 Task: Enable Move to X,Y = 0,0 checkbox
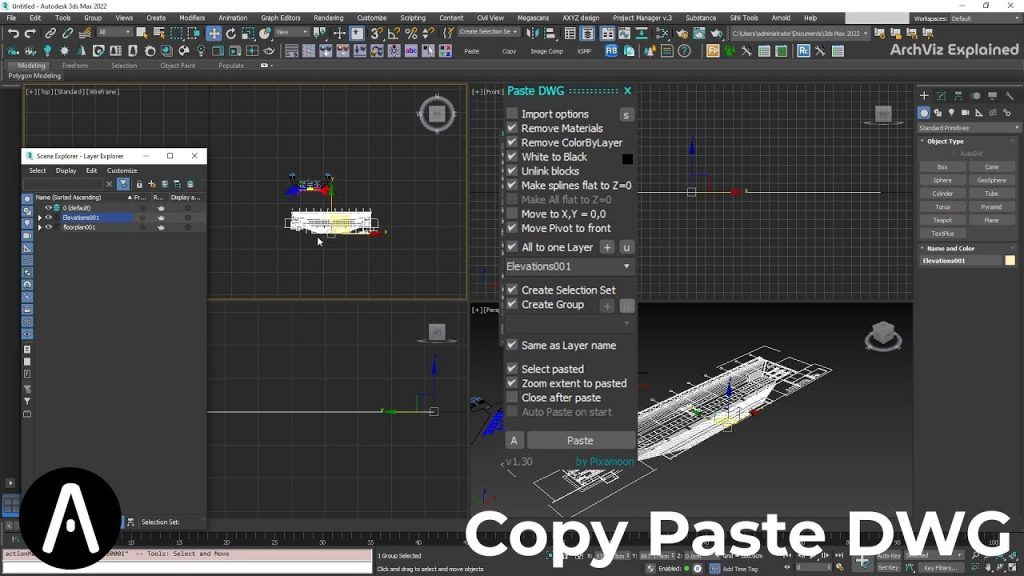point(512,214)
